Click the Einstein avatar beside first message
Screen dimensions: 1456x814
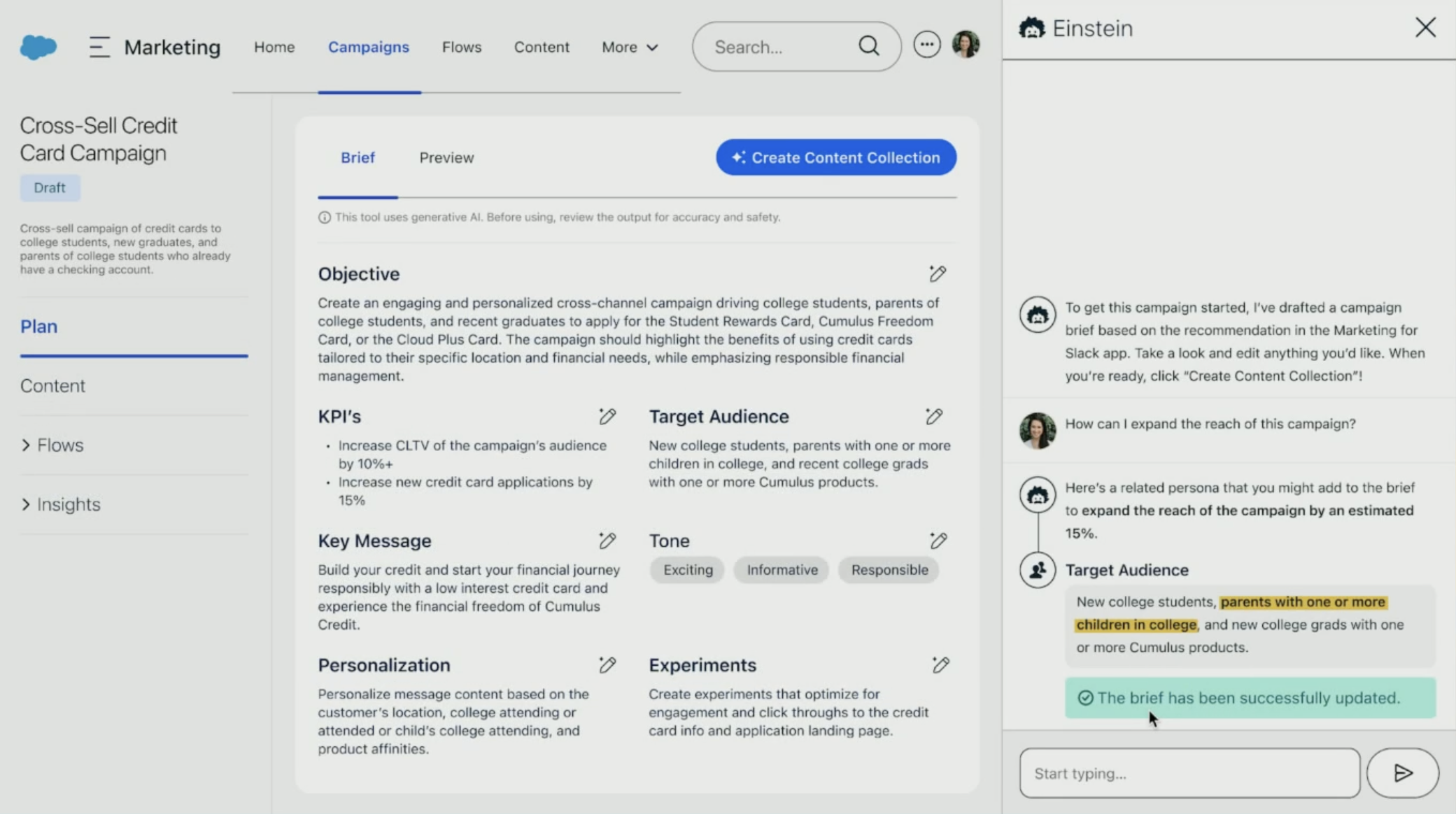pos(1038,315)
